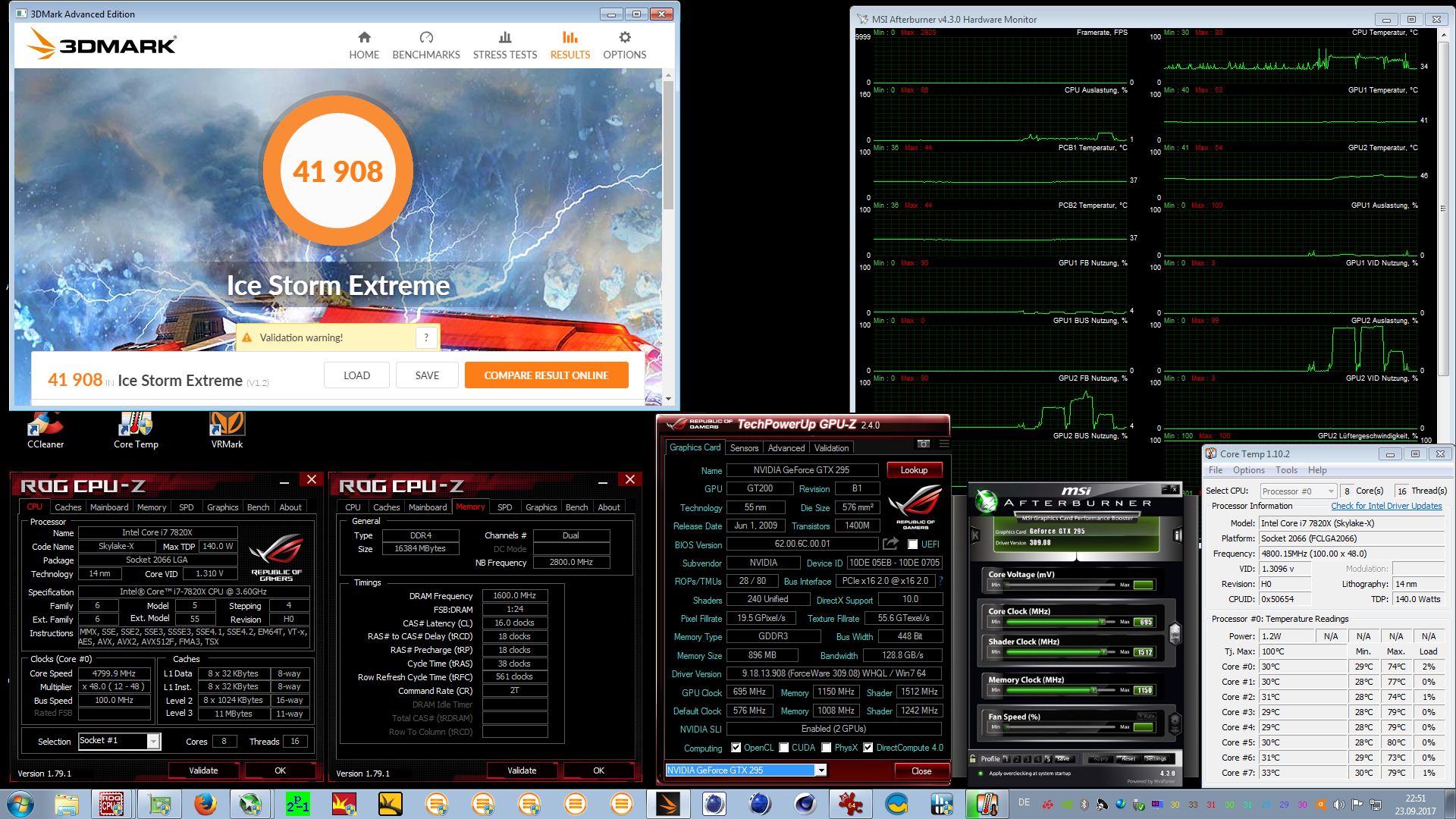
Task: Open the Core Temp Help menu
Action: [1317, 470]
